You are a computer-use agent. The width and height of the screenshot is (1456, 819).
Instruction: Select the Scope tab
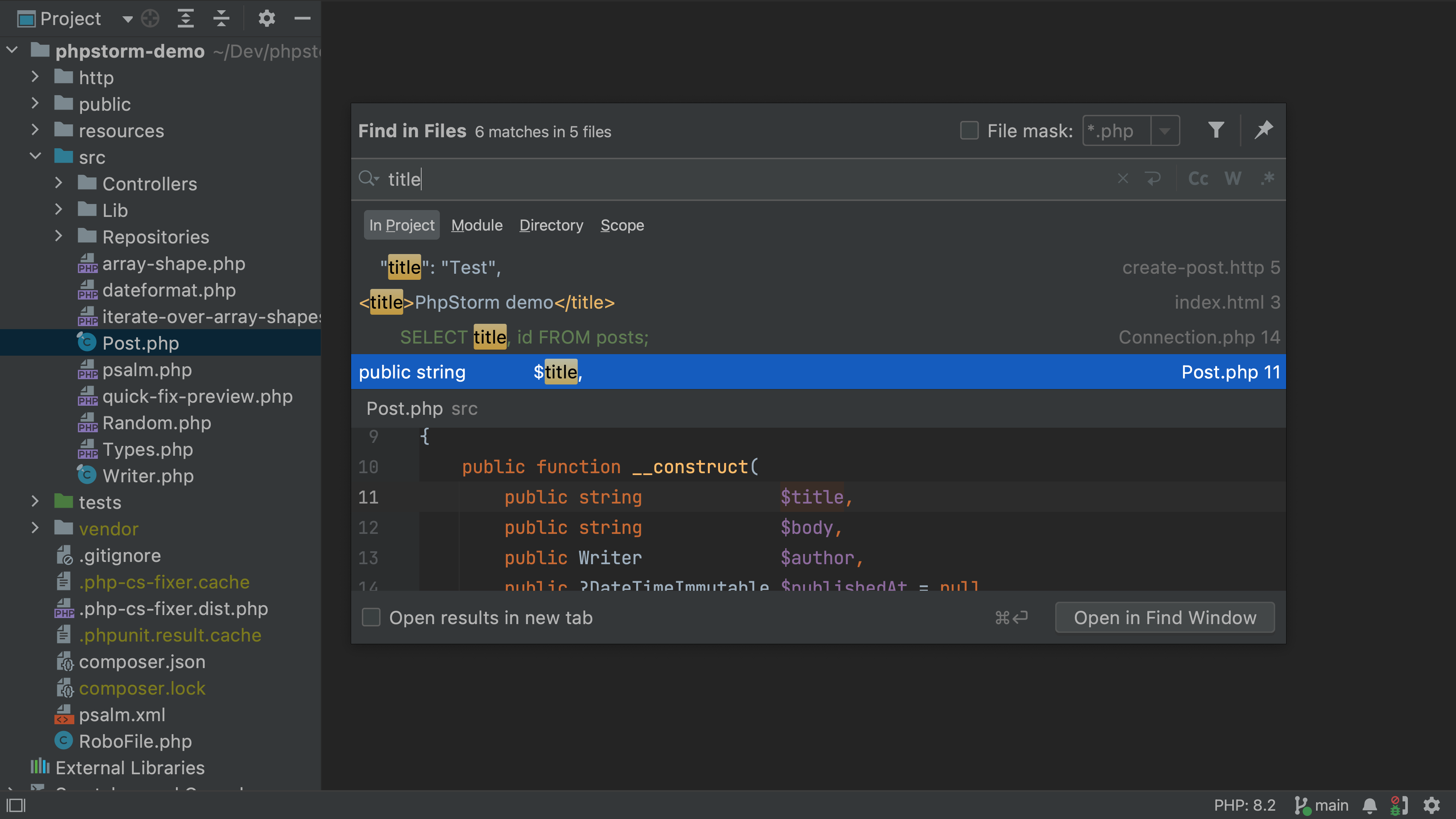coord(622,225)
